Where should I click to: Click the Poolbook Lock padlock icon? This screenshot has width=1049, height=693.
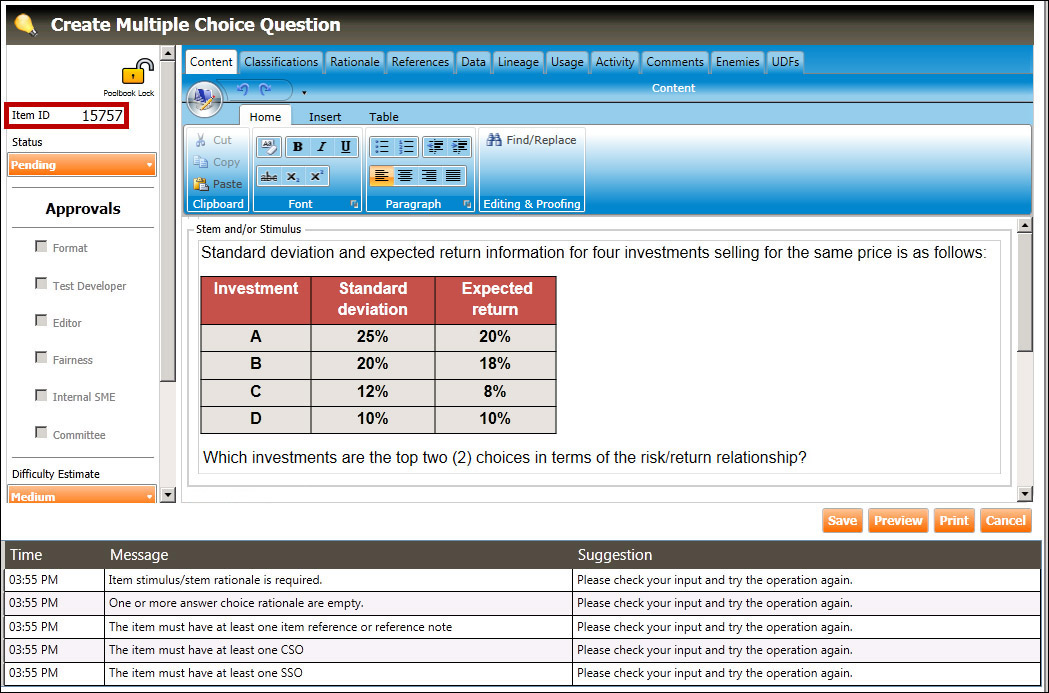coord(137,72)
